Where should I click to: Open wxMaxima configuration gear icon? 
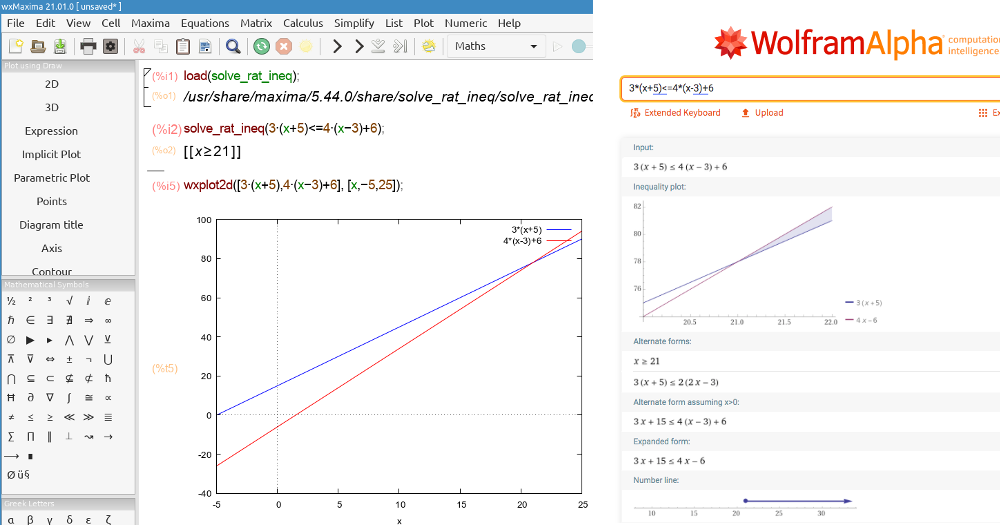[110, 46]
